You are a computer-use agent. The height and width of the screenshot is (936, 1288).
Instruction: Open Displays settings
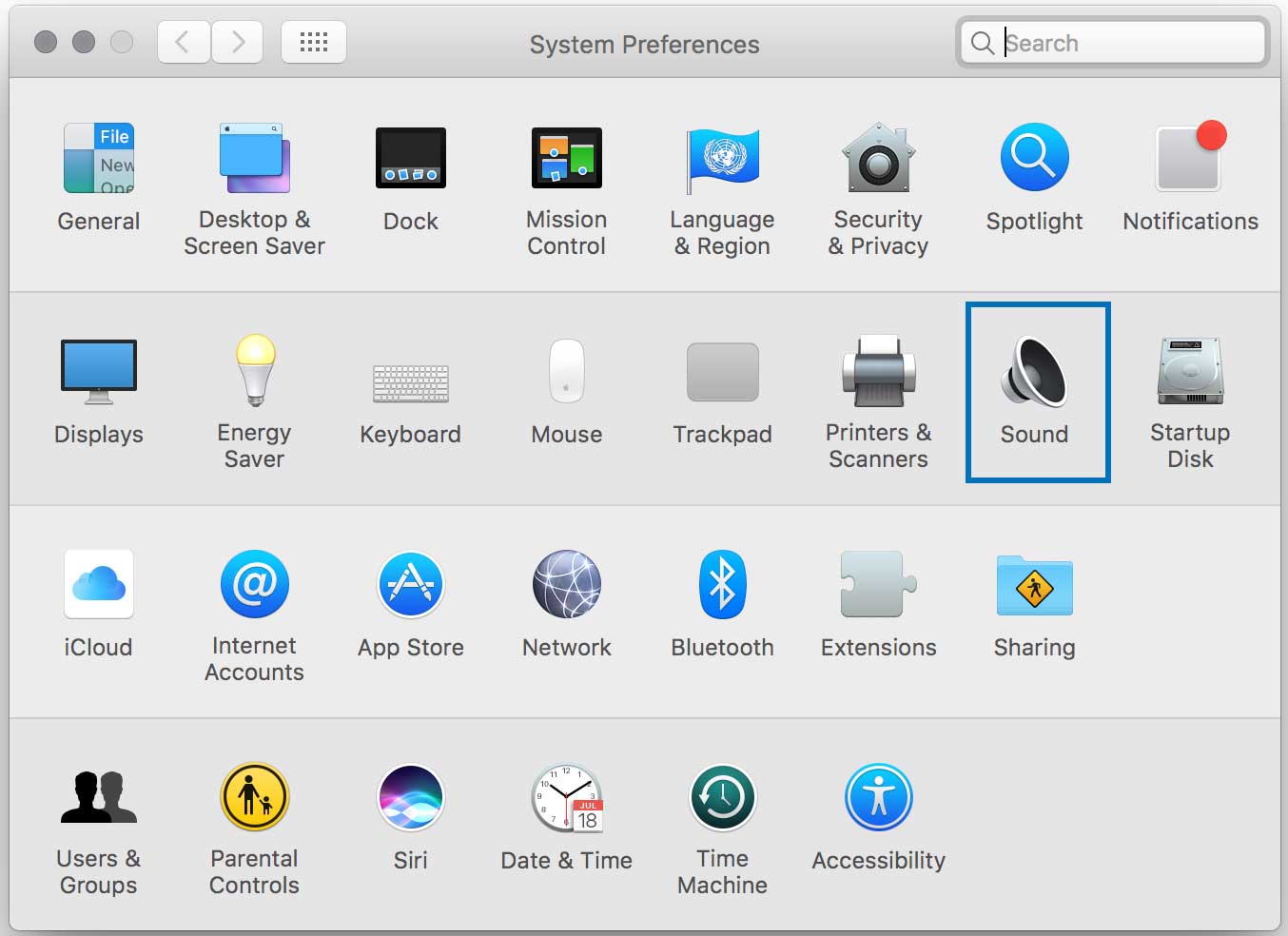(x=99, y=392)
